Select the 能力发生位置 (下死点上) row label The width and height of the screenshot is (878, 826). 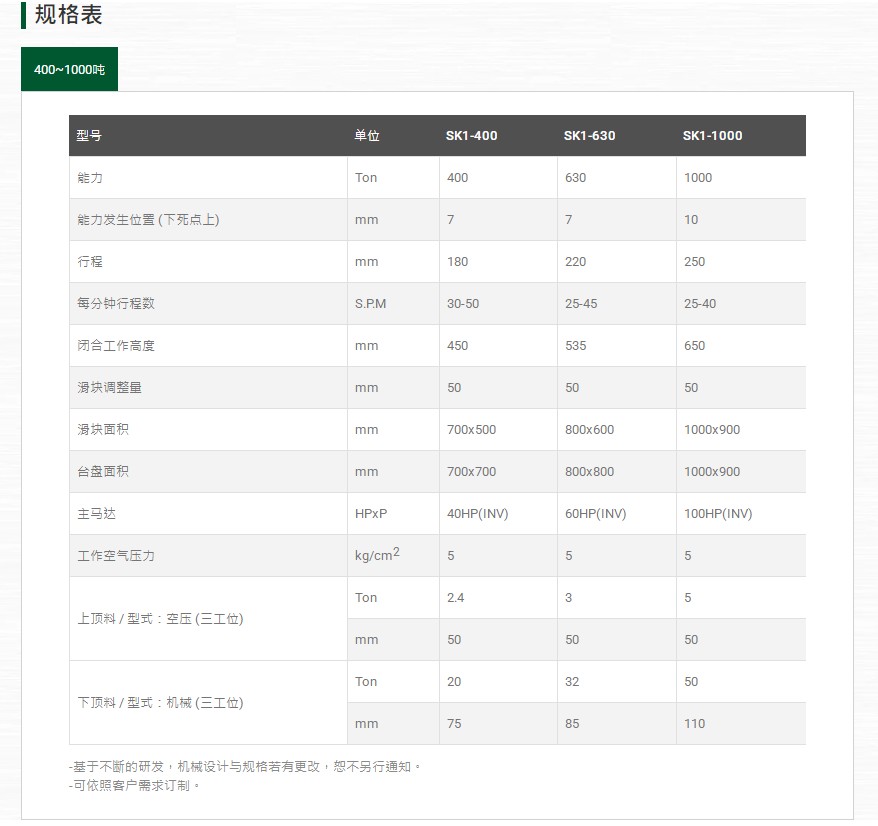pyautogui.click(x=148, y=220)
